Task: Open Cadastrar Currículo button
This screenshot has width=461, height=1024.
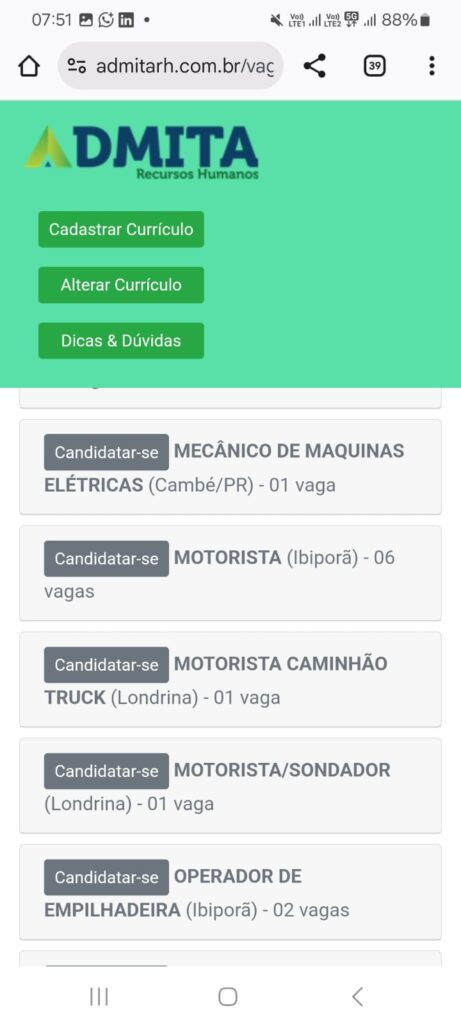Action: 121,229
